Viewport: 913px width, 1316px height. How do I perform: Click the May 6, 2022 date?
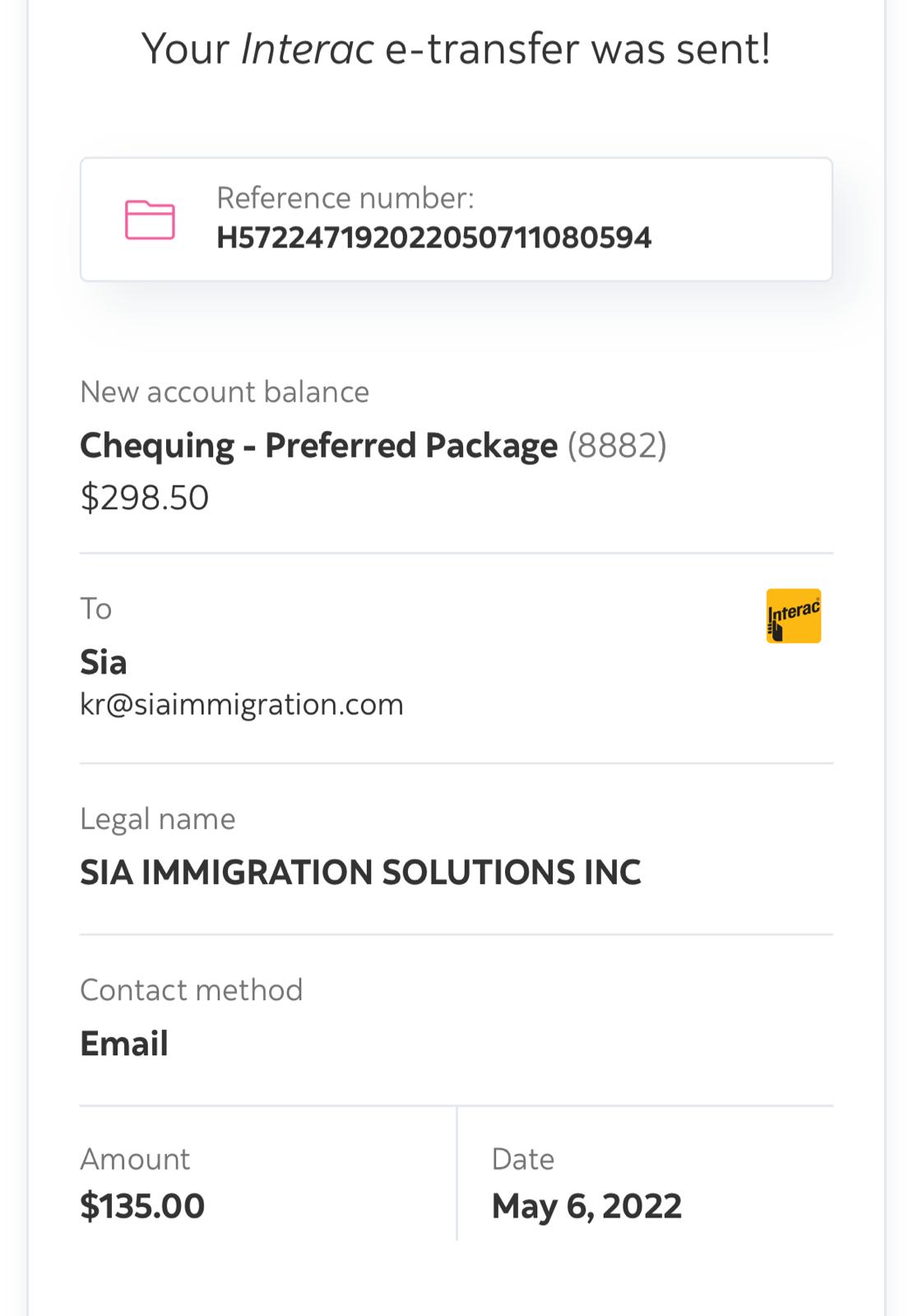click(586, 1207)
